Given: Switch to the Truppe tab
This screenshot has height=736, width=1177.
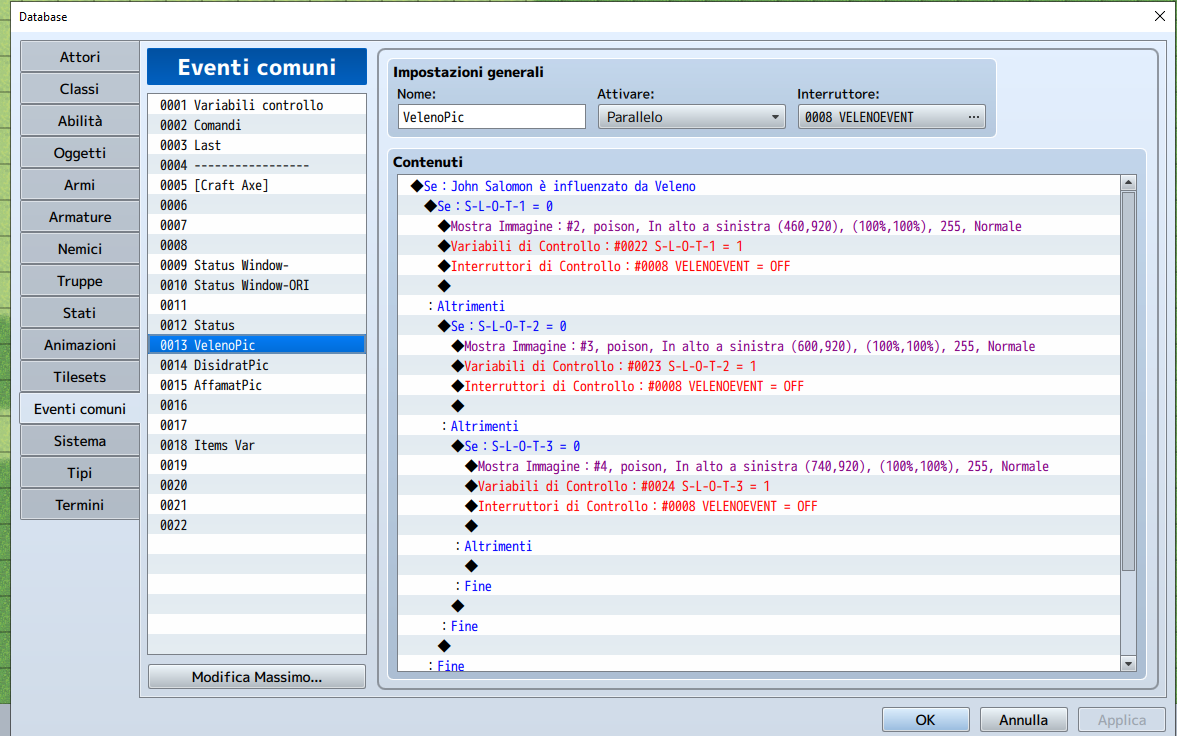Looking at the screenshot, I should pyautogui.click(x=80, y=281).
